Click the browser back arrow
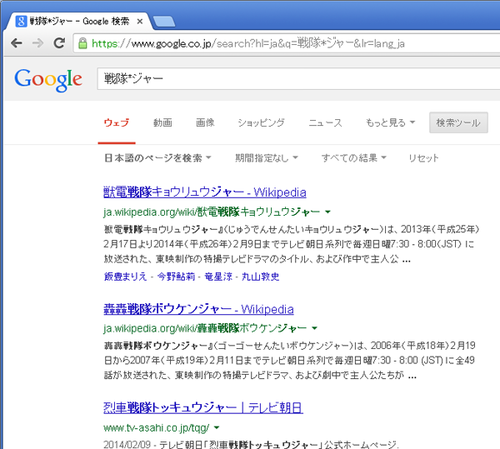500x449 pixels. coord(16,43)
